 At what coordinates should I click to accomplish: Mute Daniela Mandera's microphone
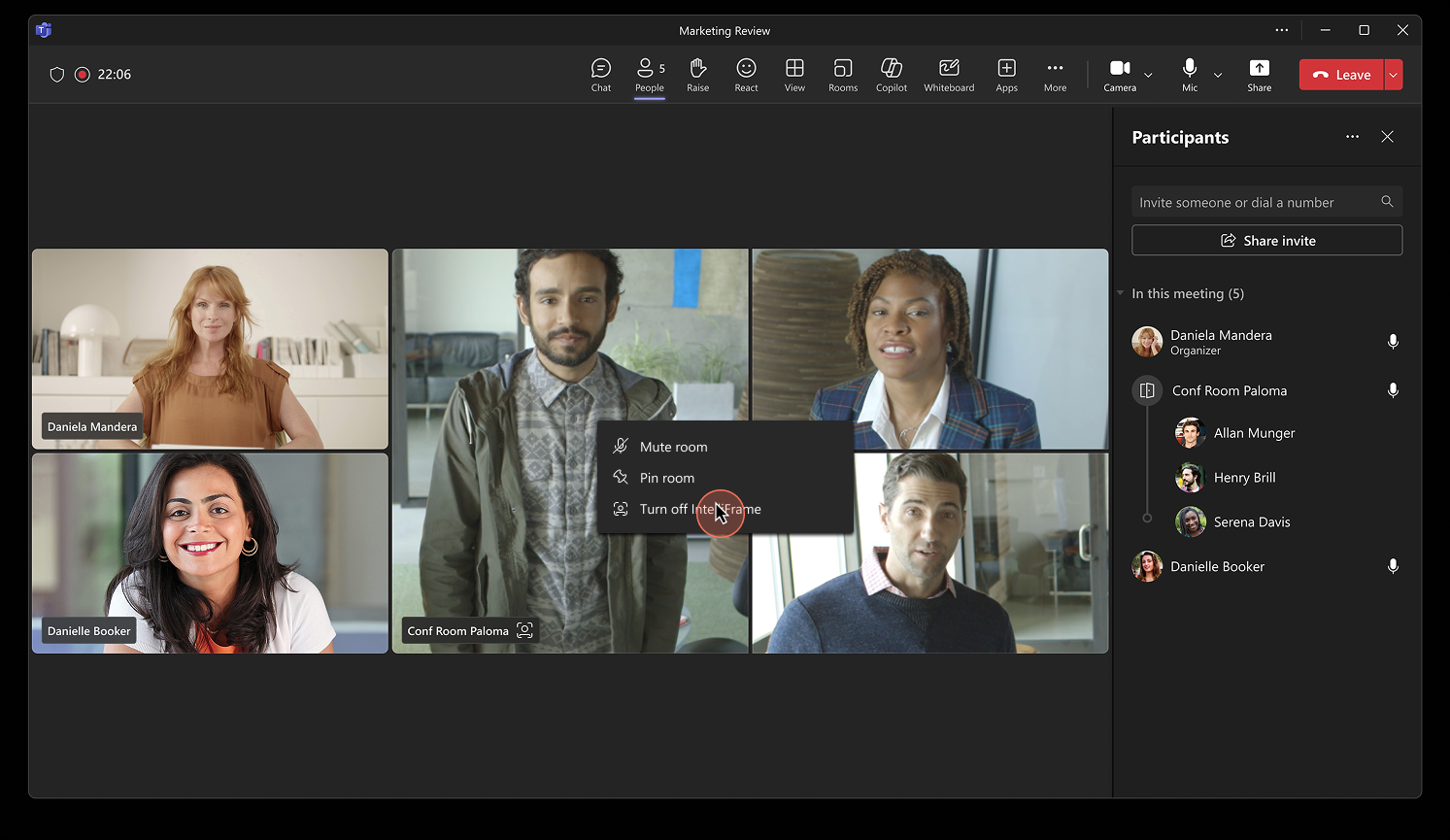coord(1393,342)
